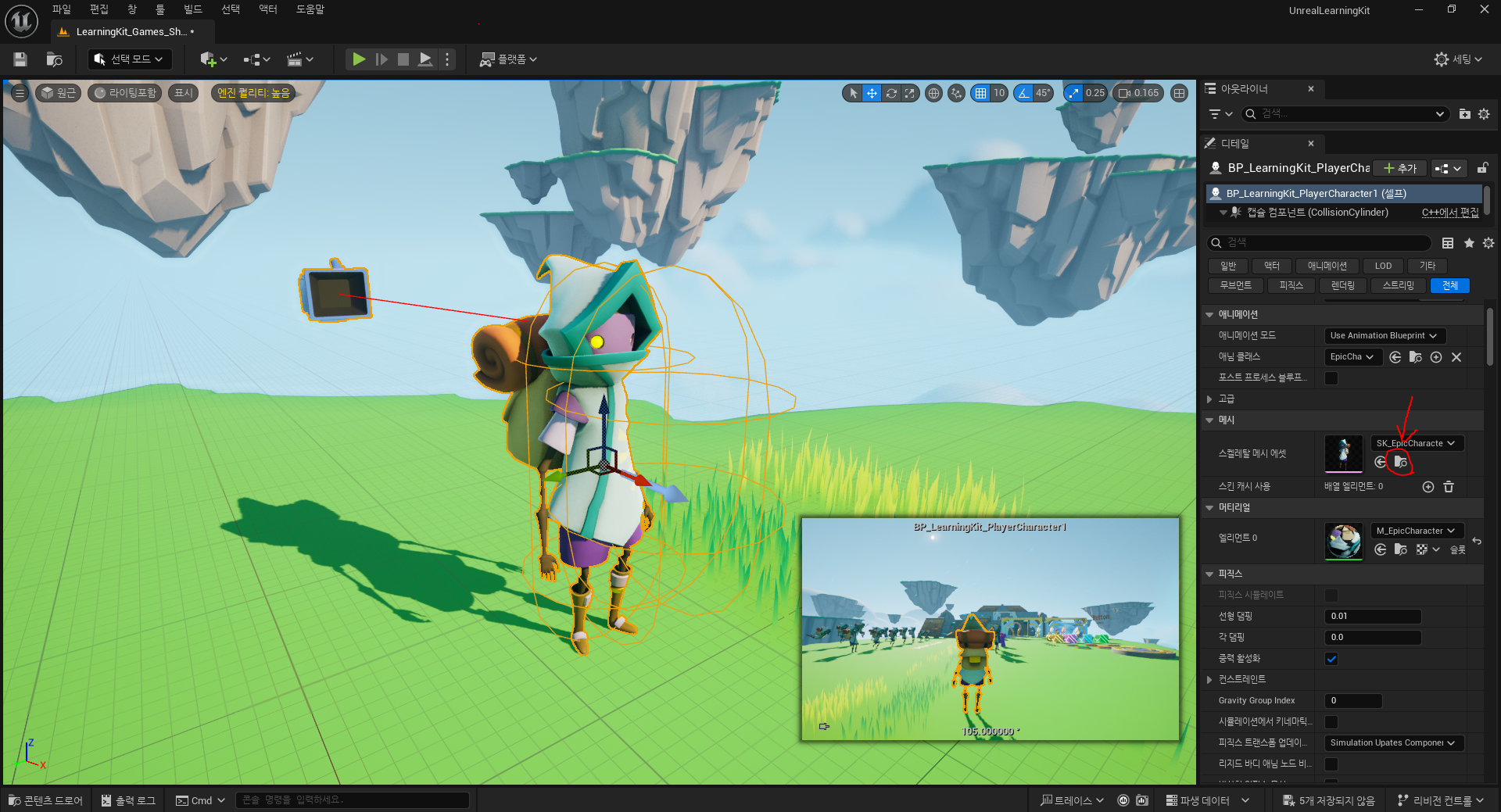
Task: Toggle scale snapping icon
Action: pyautogui.click(x=1073, y=93)
